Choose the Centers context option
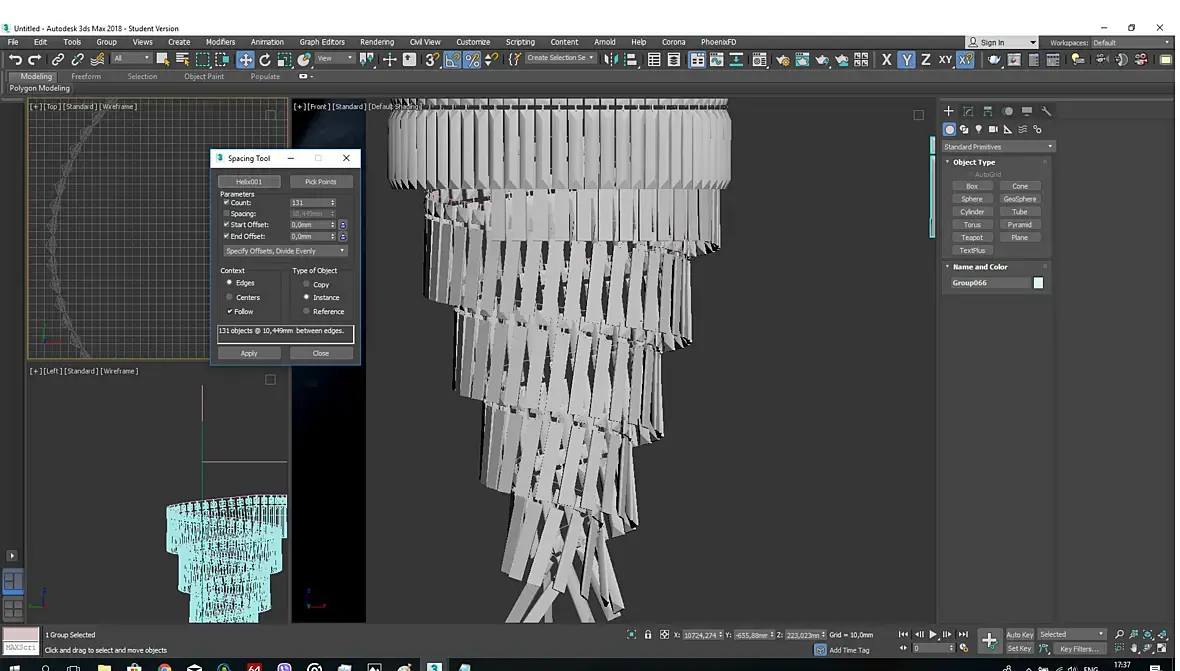 tap(230, 297)
